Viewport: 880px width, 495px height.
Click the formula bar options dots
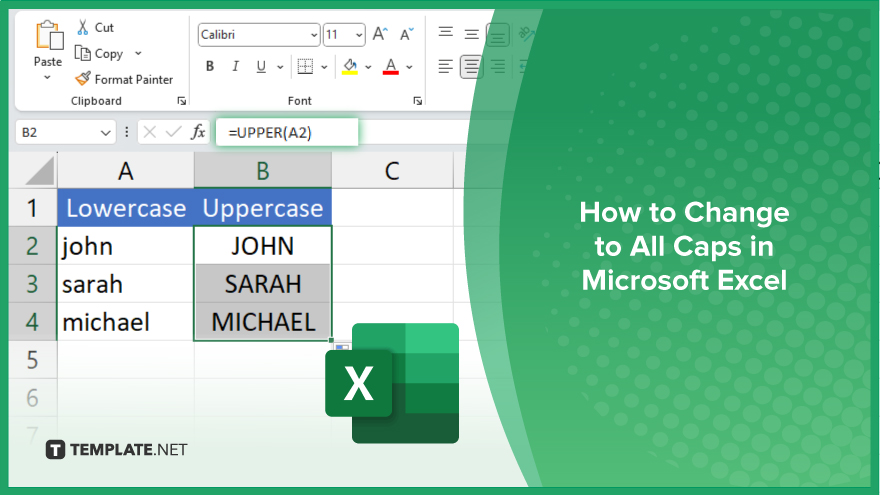pos(126,132)
